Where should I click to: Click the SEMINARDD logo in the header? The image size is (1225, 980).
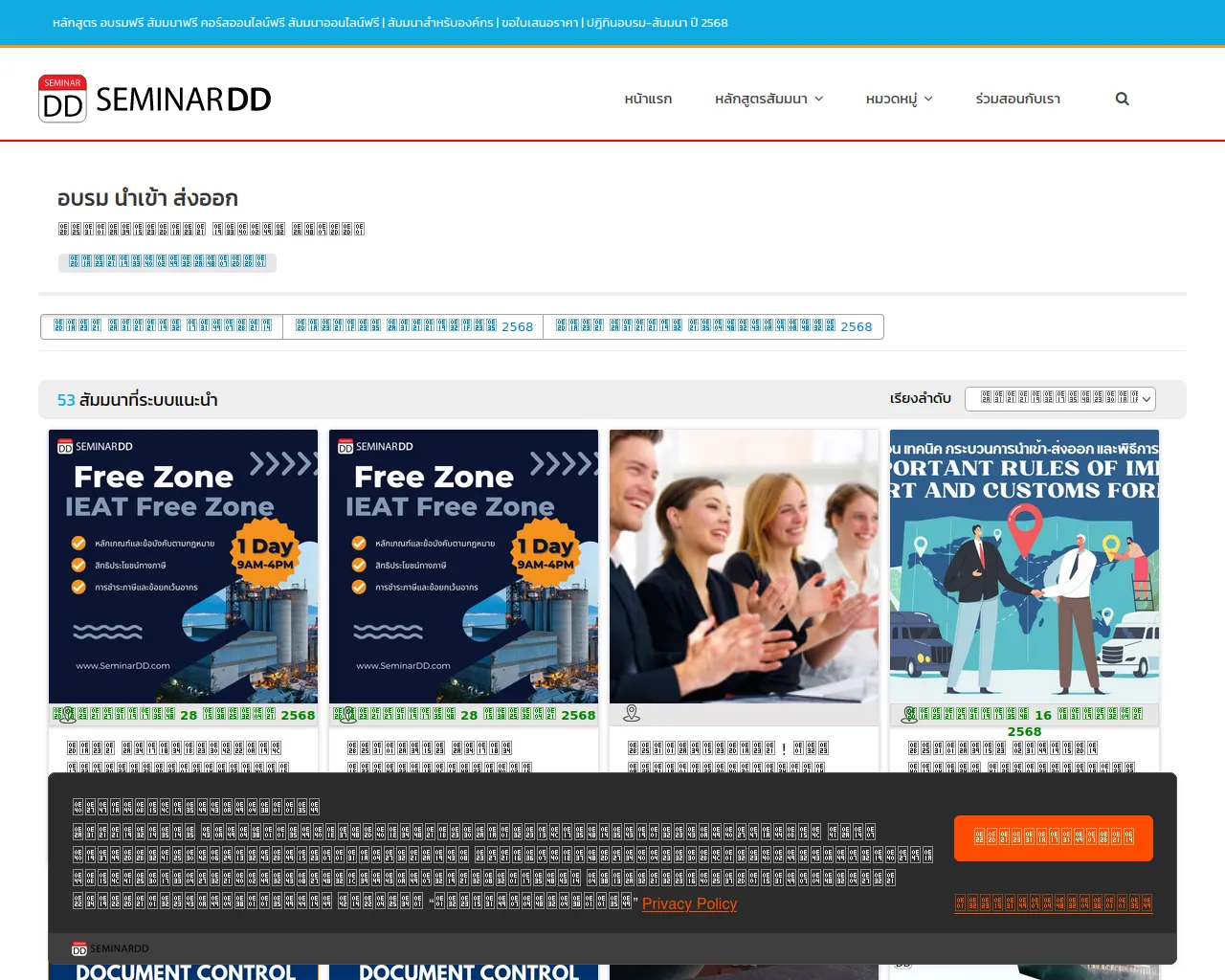tap(155, 99)
